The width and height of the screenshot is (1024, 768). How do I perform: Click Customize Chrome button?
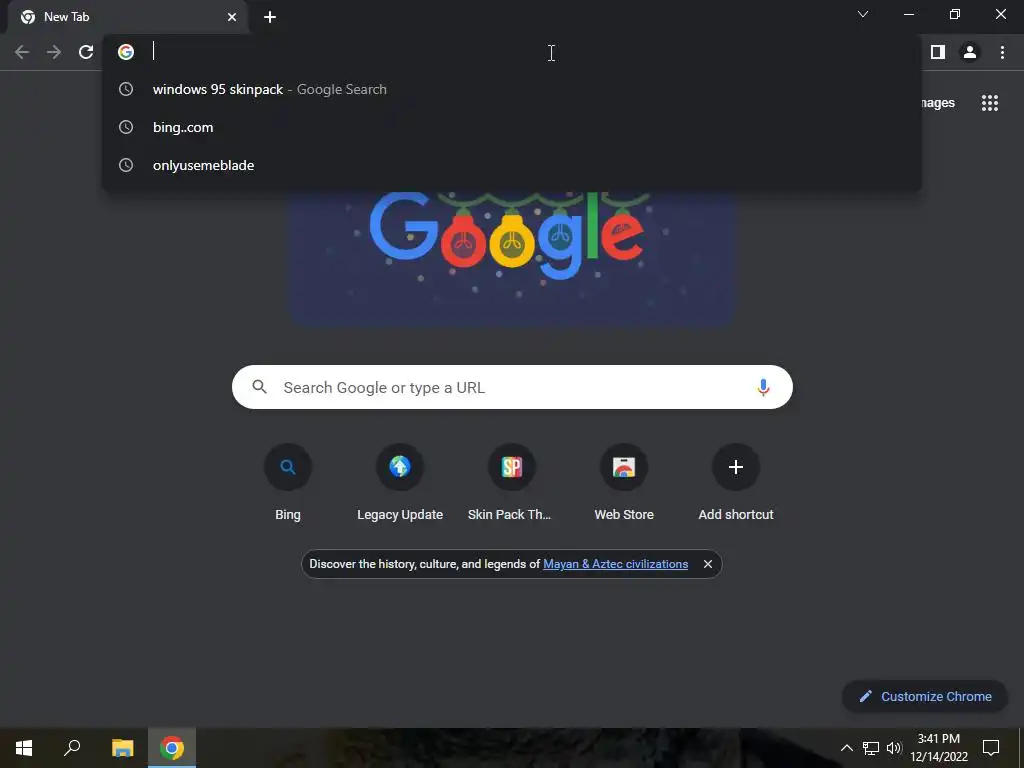pos(925,696)
